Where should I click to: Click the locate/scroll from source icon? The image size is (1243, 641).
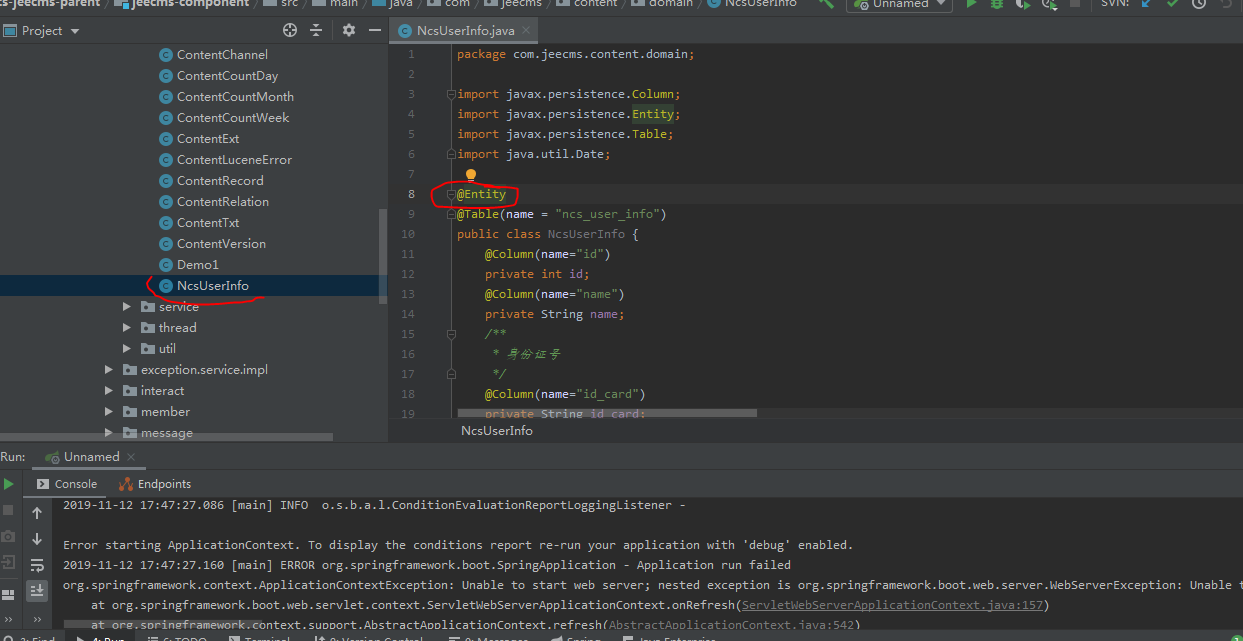coord(290,31)
